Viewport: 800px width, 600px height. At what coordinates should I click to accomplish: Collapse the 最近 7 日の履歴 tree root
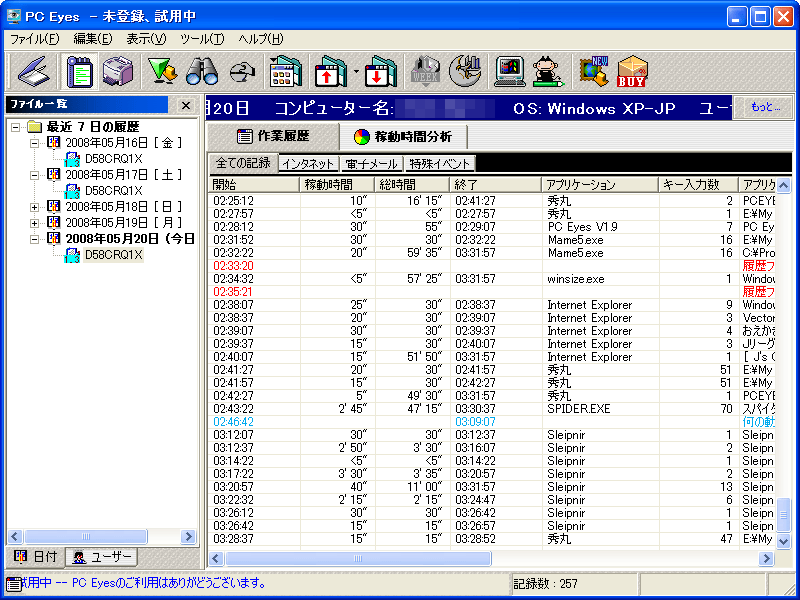coord(16,127)
